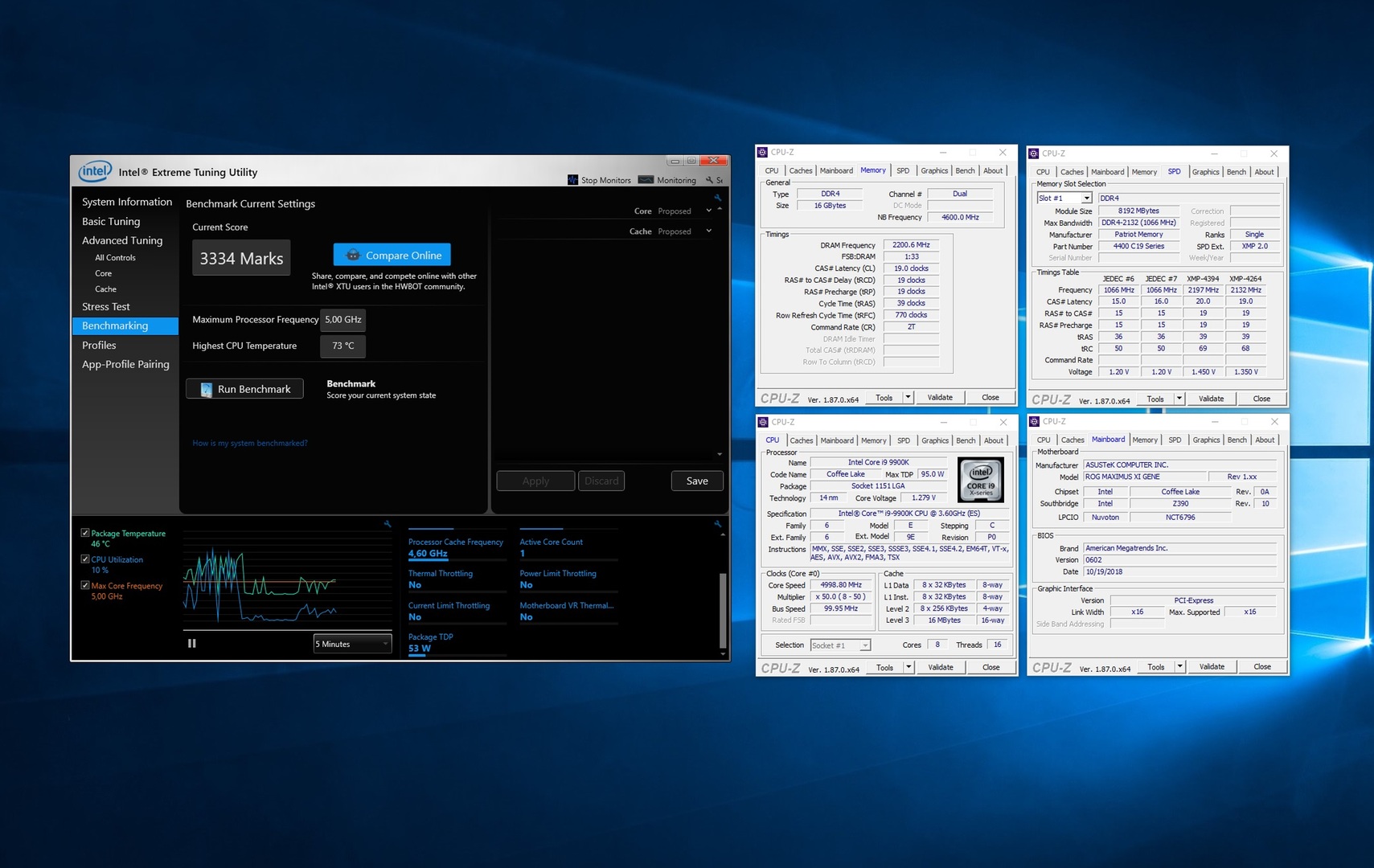The width and height of the screenshot is (1374, 868).
Task: Switch to Bench tab in CPU tab window
Action: pos(966,440)
